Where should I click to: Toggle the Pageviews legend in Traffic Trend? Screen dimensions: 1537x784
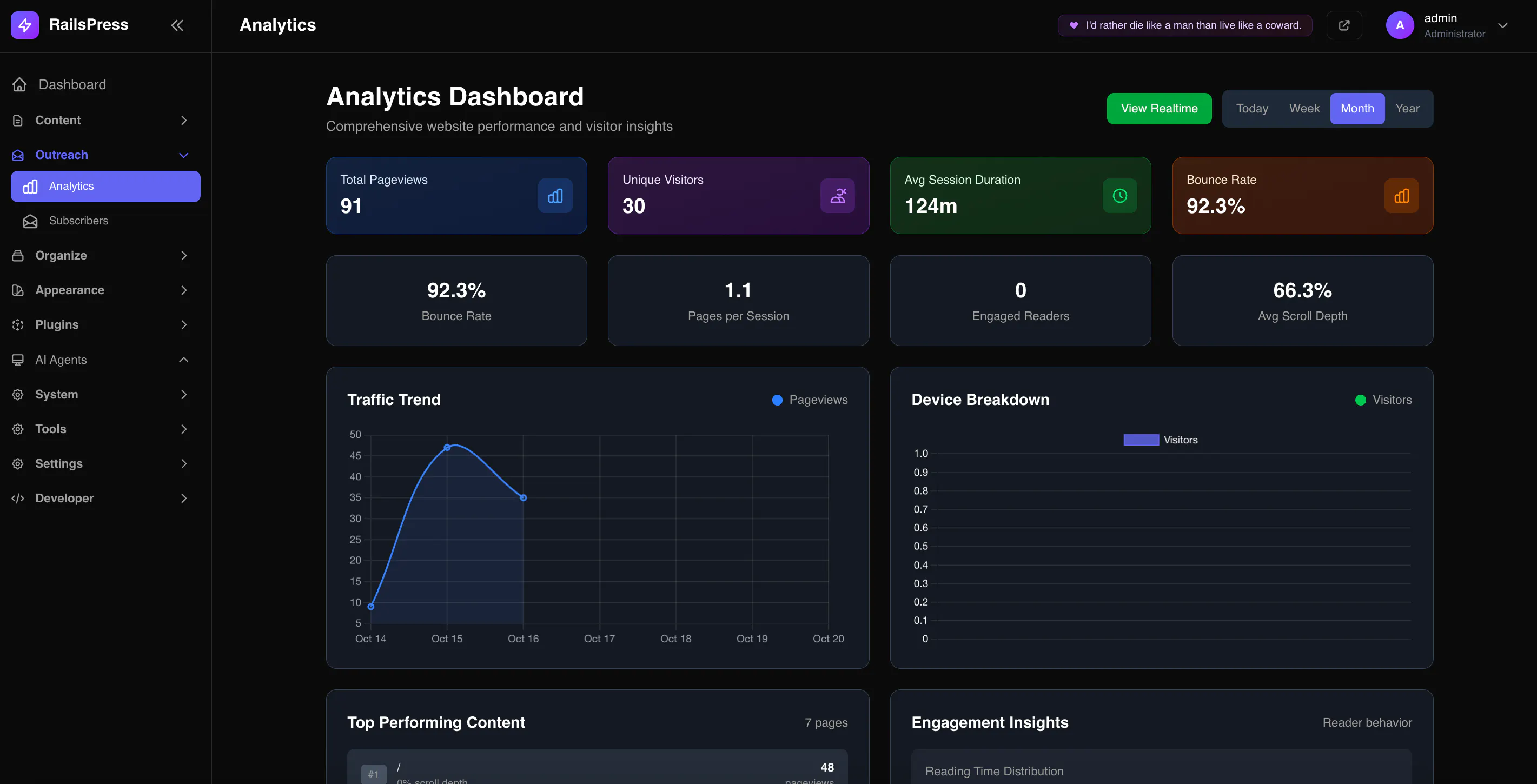click(x=810, y=400)
